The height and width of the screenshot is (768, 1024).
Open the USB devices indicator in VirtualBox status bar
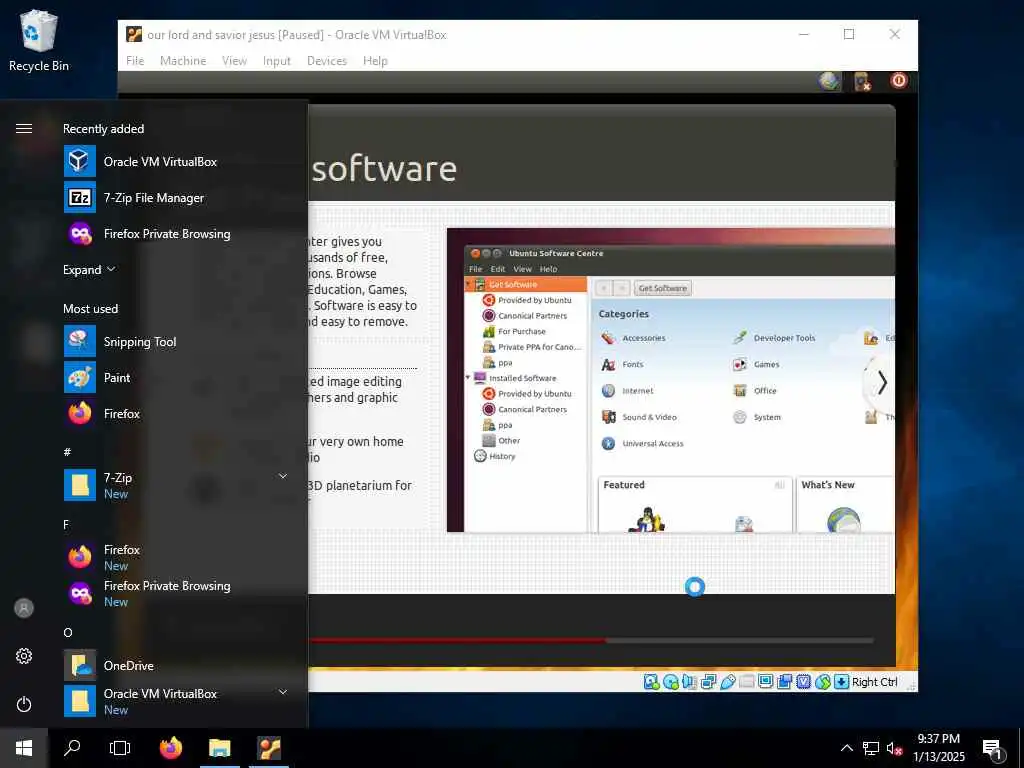click(728, 682)
